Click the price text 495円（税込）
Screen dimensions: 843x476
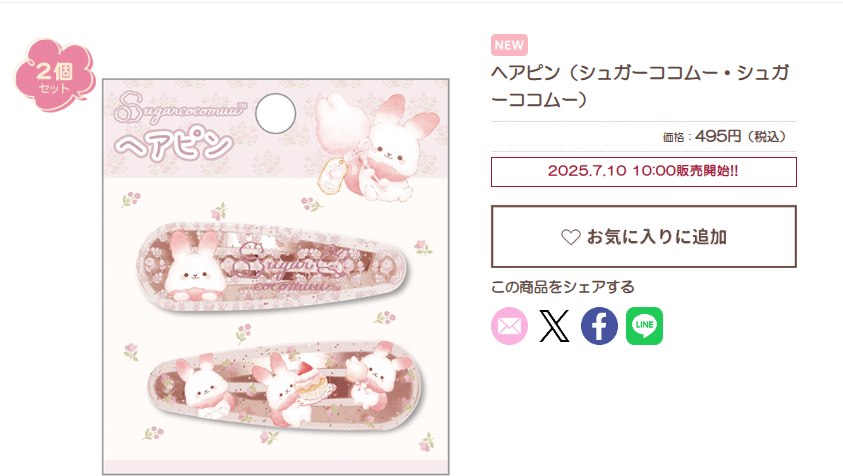[741, 137]
